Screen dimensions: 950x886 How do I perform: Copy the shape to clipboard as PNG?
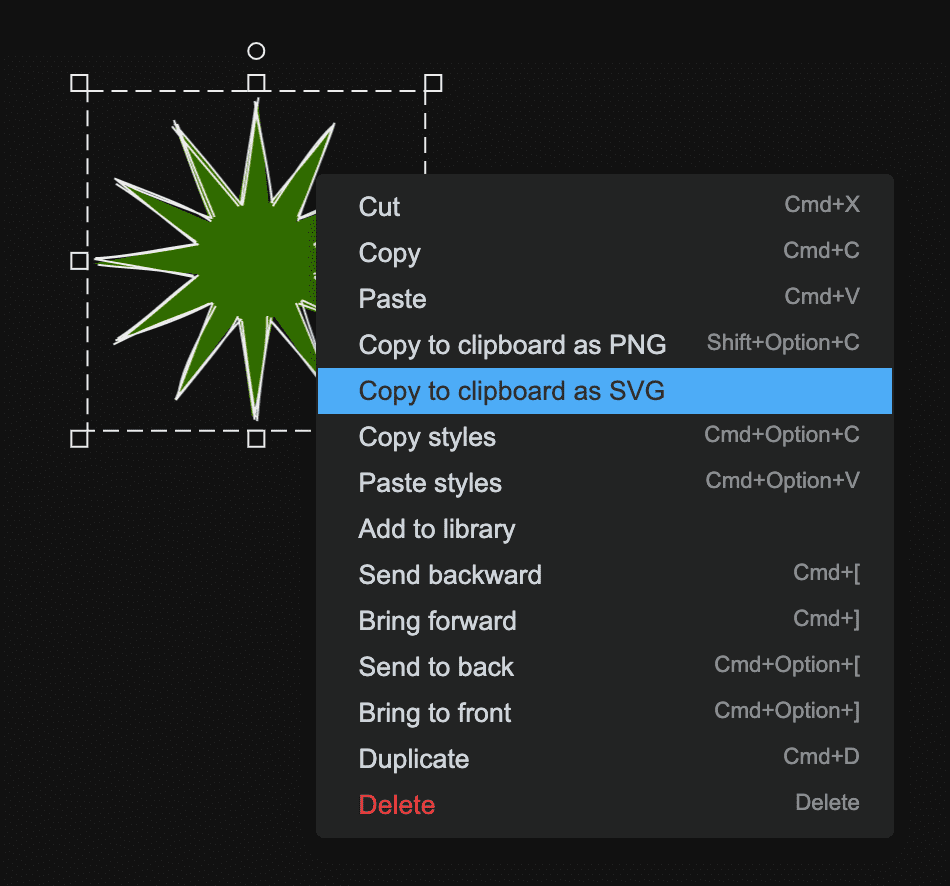pyautogui.click(x=512, y=345)
